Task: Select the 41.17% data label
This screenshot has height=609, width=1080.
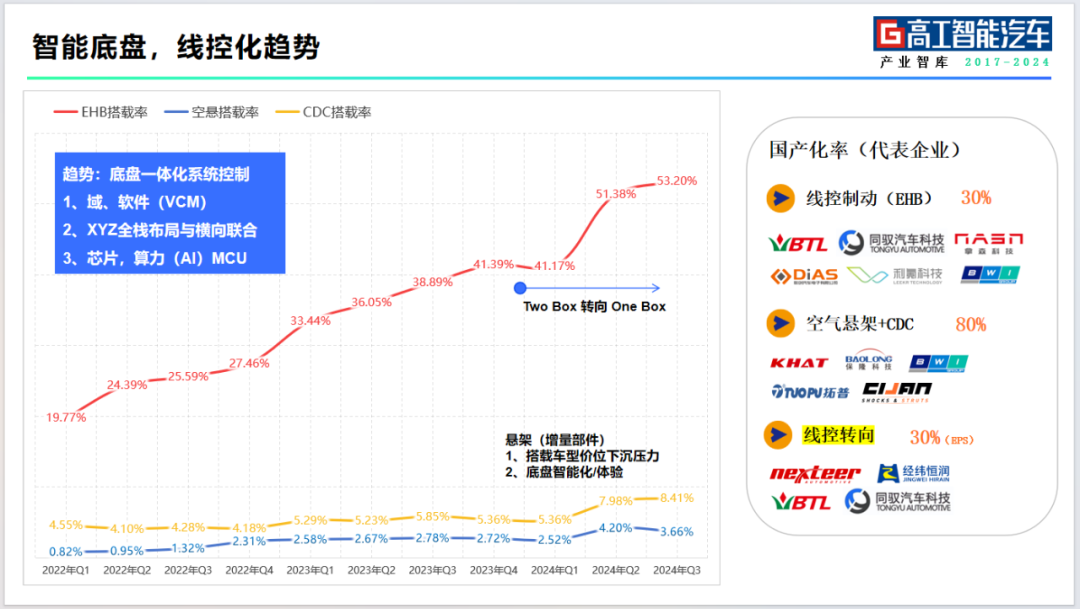Action: pos(554,265)
